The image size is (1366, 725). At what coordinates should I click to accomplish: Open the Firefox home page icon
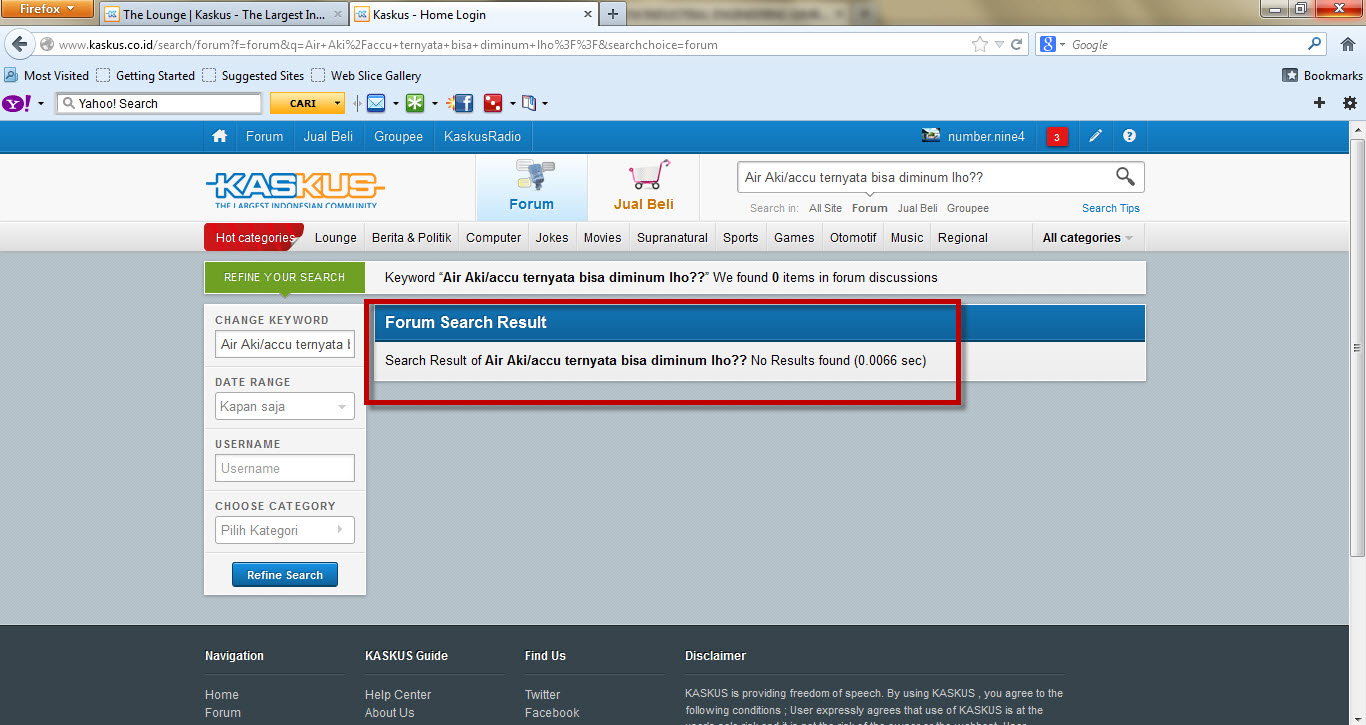click(x=1348, y=45)
